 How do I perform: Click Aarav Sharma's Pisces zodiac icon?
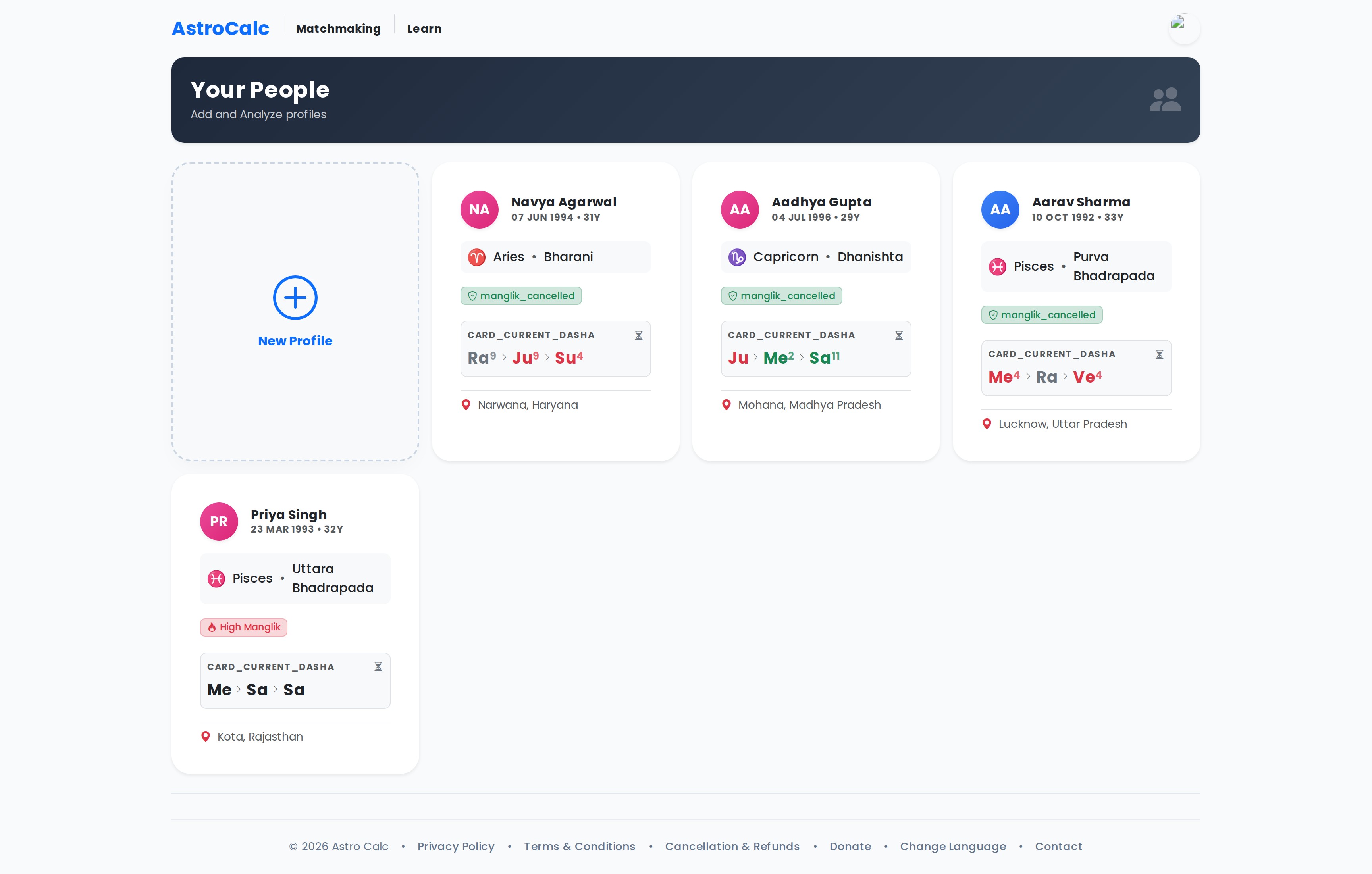[x=997, y=267]
